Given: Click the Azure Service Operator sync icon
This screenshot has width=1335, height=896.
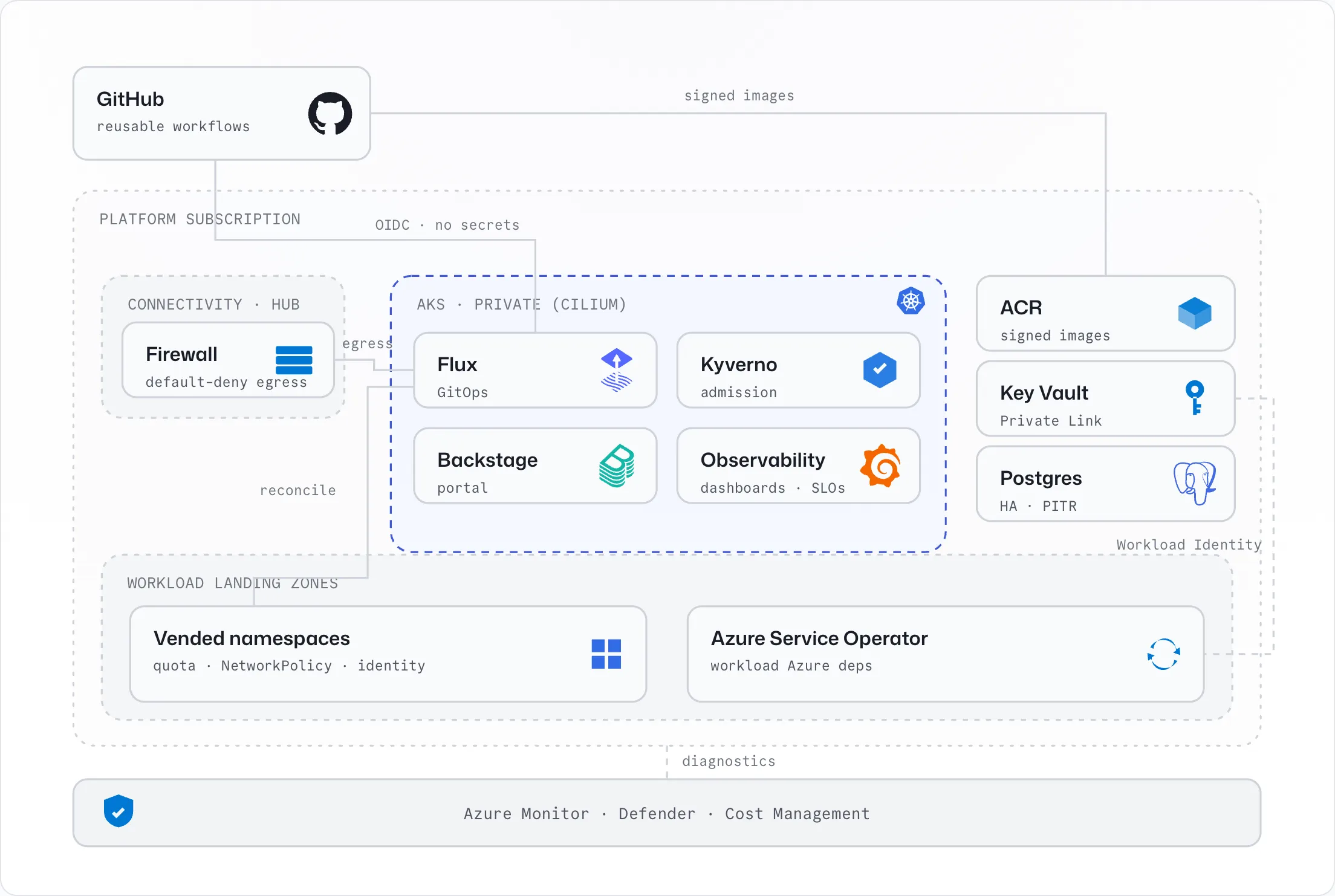Looking at the screenshot, I should point(1164,654).
